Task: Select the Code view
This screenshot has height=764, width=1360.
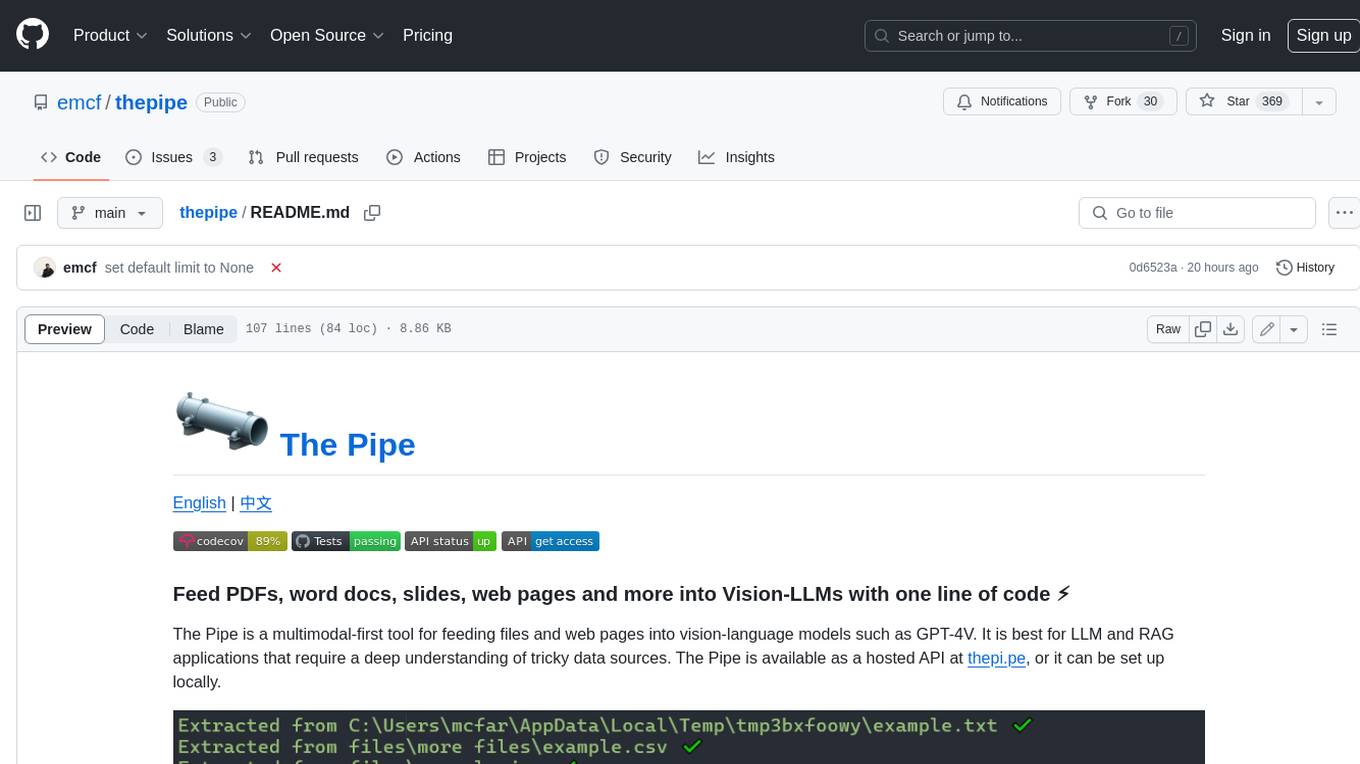Action: 137,329
